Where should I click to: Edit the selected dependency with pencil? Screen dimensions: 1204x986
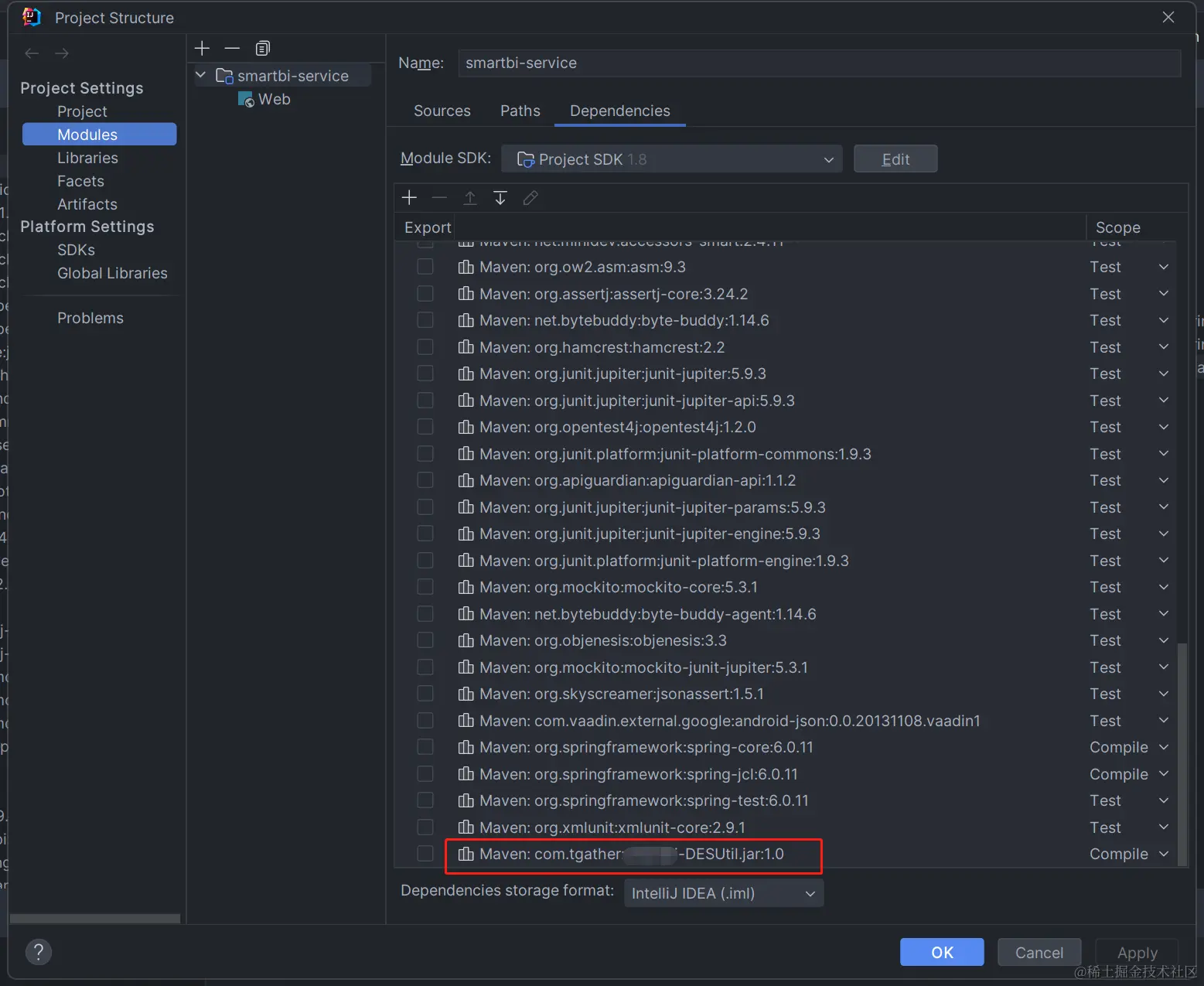click(x=530, y=198)
